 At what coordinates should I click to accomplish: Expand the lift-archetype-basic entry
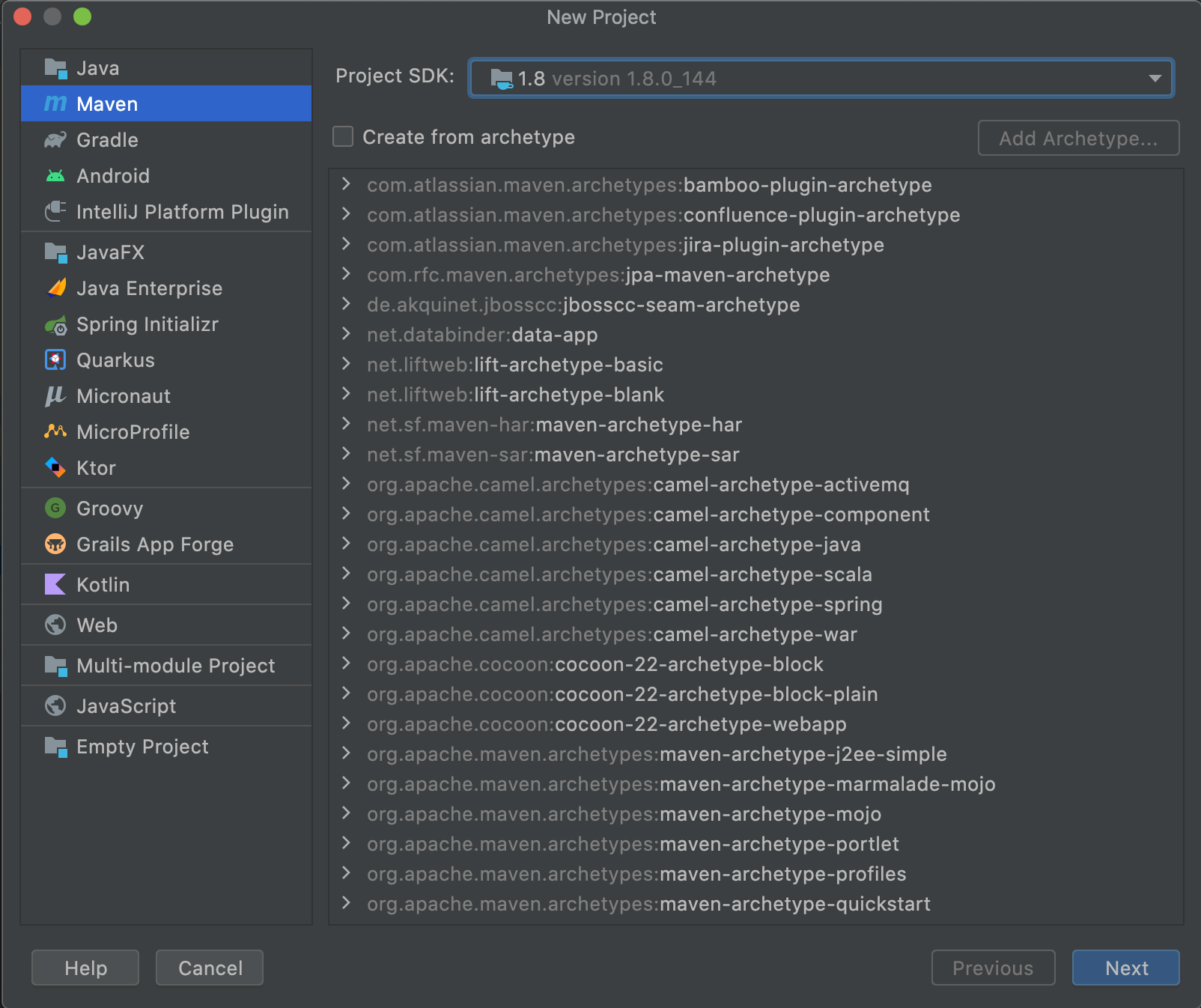click(x=346, y=364)
